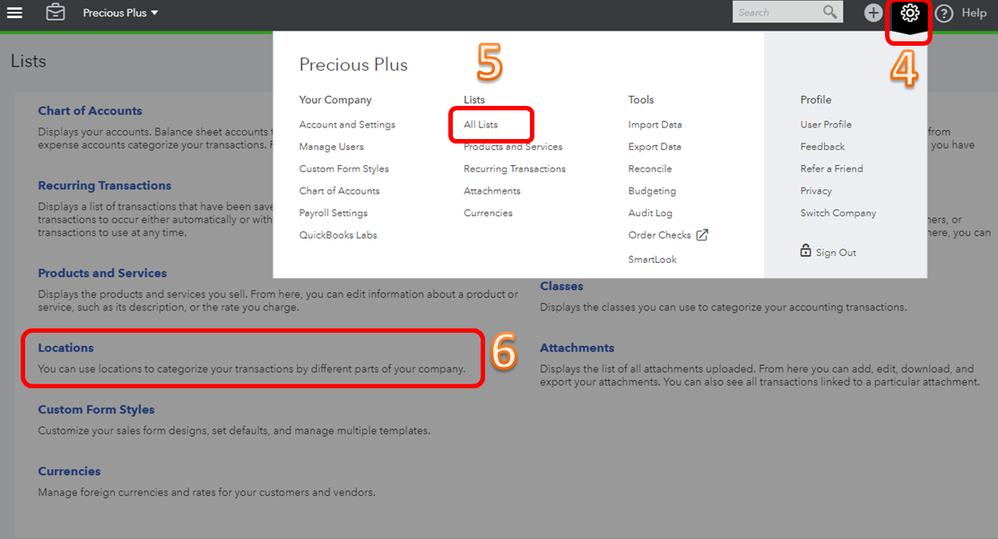Click the Sign Out link
The width and height of the screenshot is (998, 539).
click(x=836, y=253)
